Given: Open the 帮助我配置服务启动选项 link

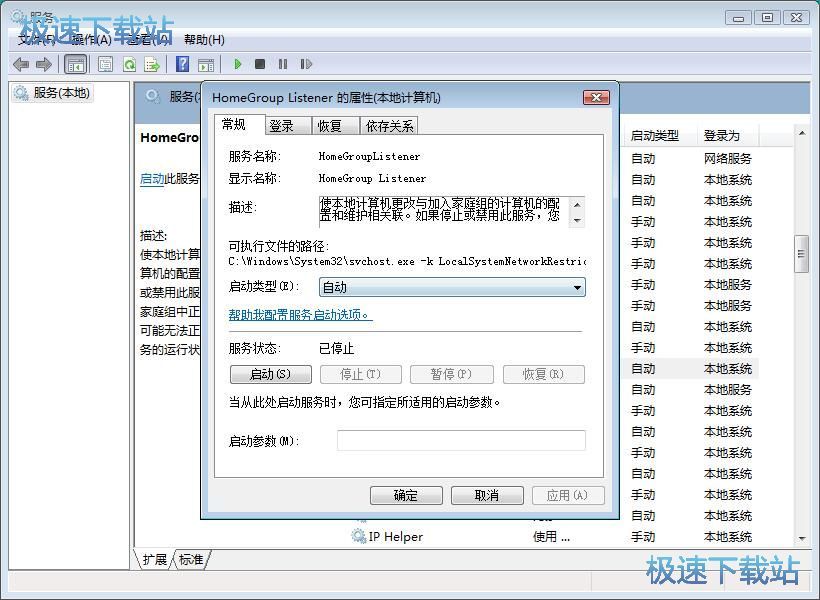Looking at the screenshot, I should click(300, 315).
